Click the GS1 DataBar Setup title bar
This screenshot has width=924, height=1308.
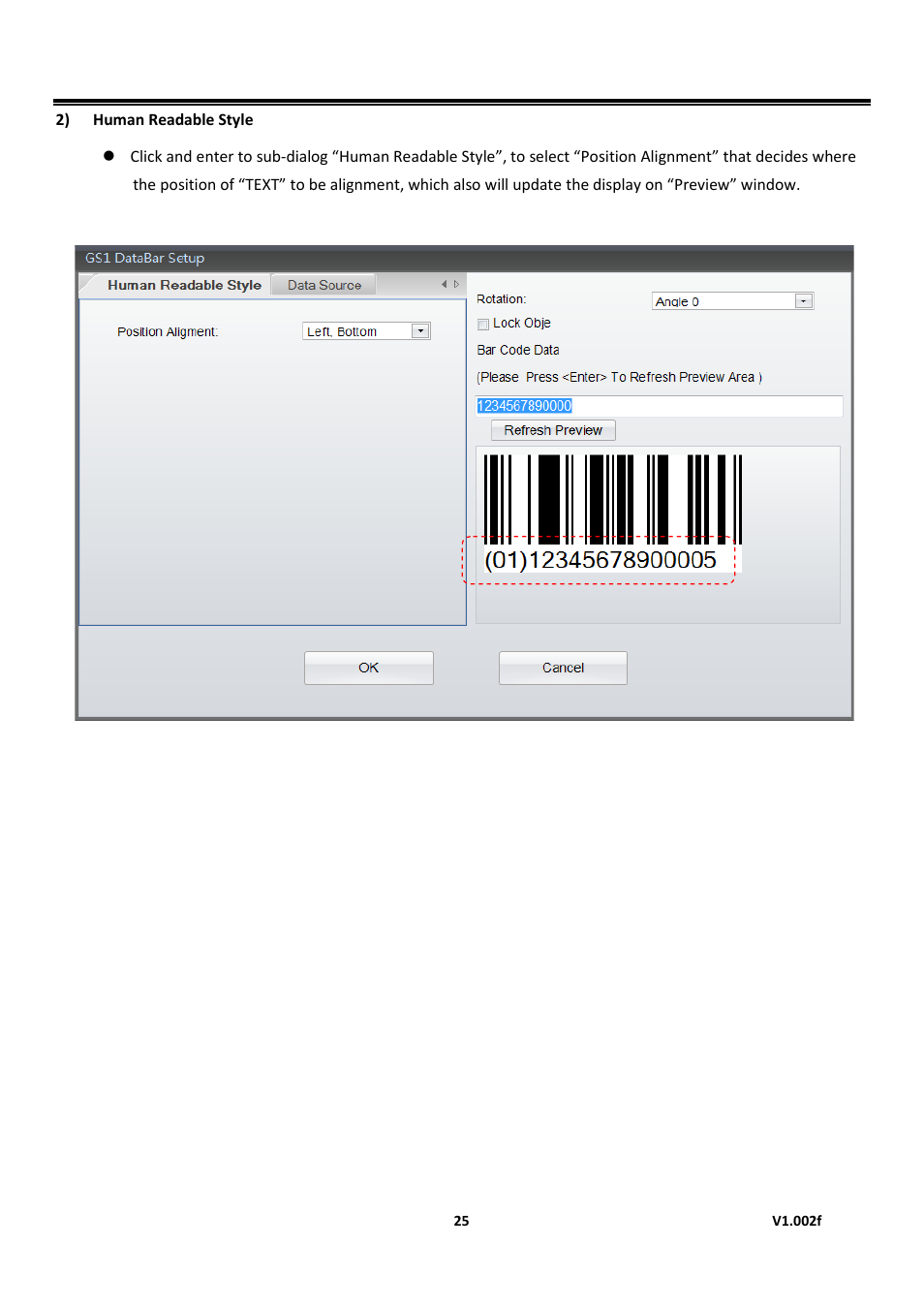464,258
